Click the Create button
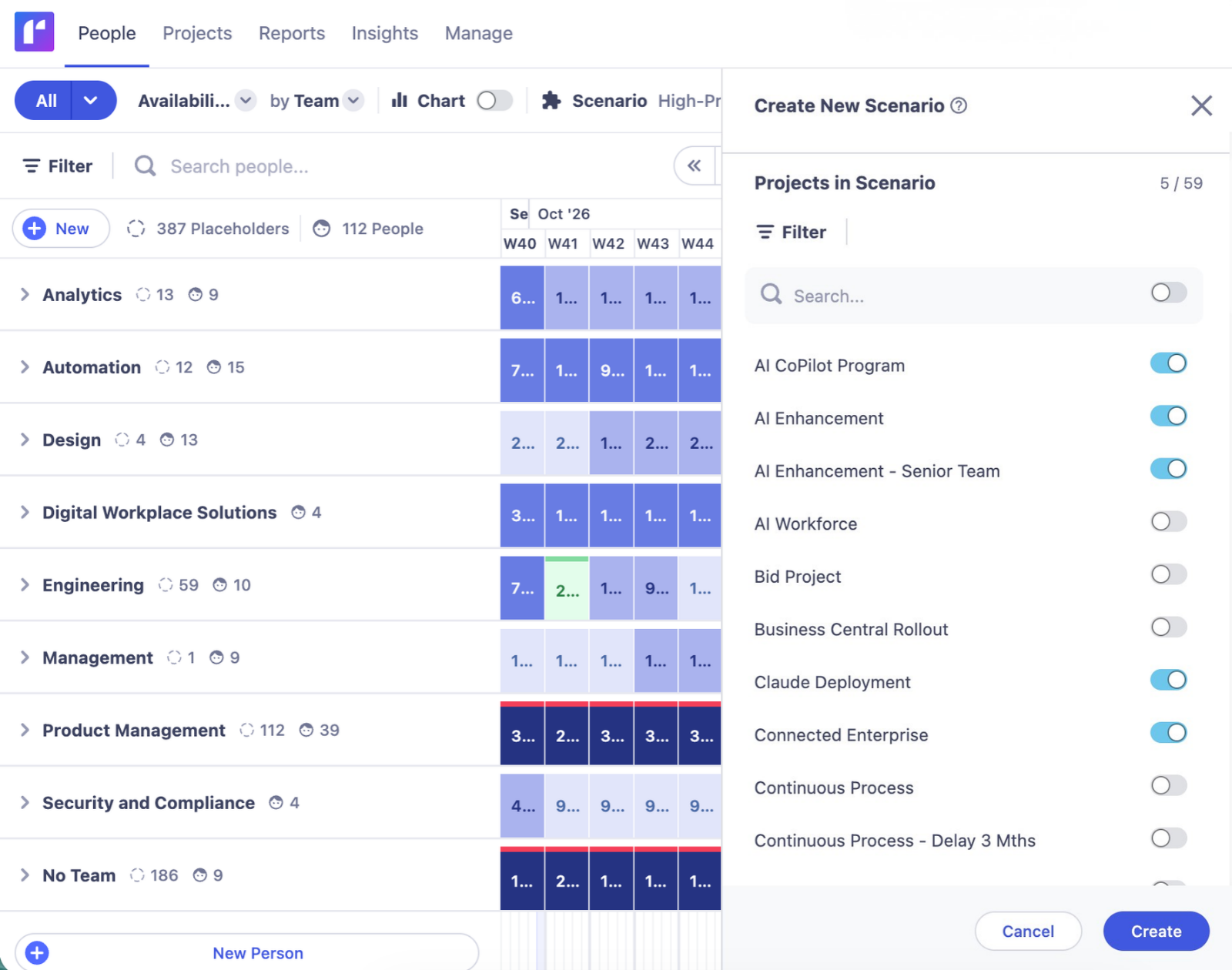Image resolution: width=1232 pixels, height=970 pixels. pyautogui.click(x=1156, y=932)
